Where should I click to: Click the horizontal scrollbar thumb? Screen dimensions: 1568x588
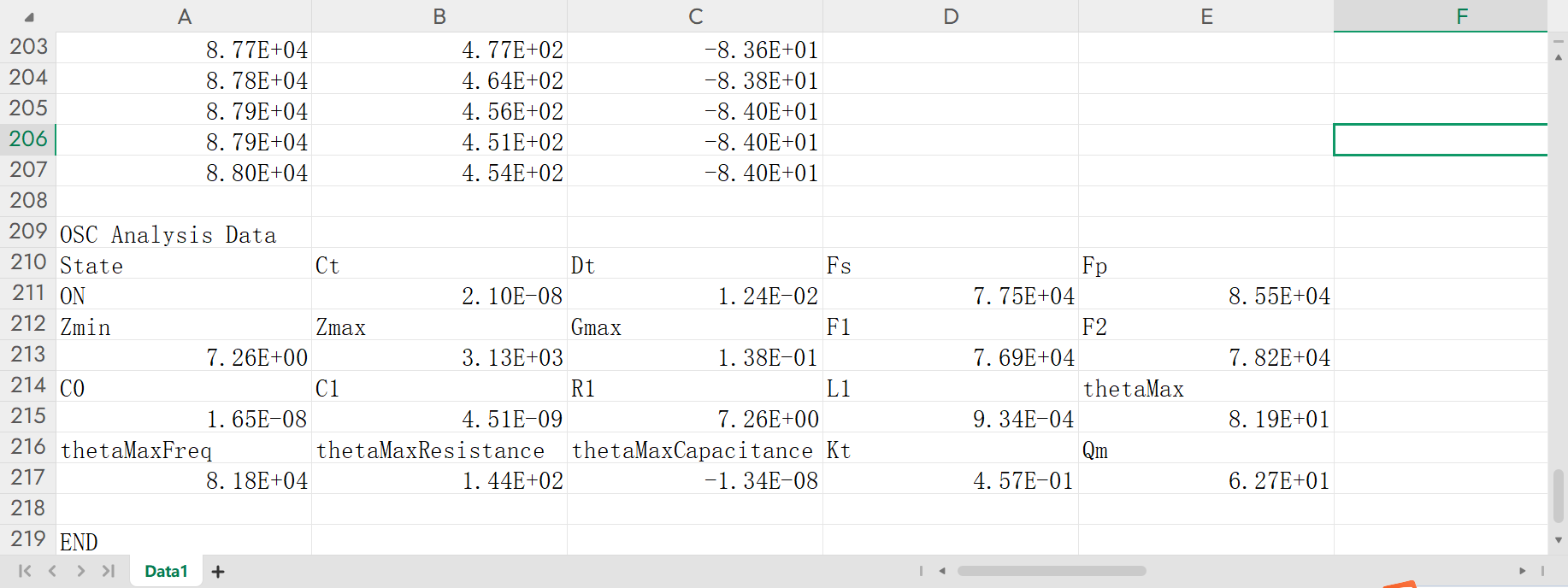click(1051, 571)
